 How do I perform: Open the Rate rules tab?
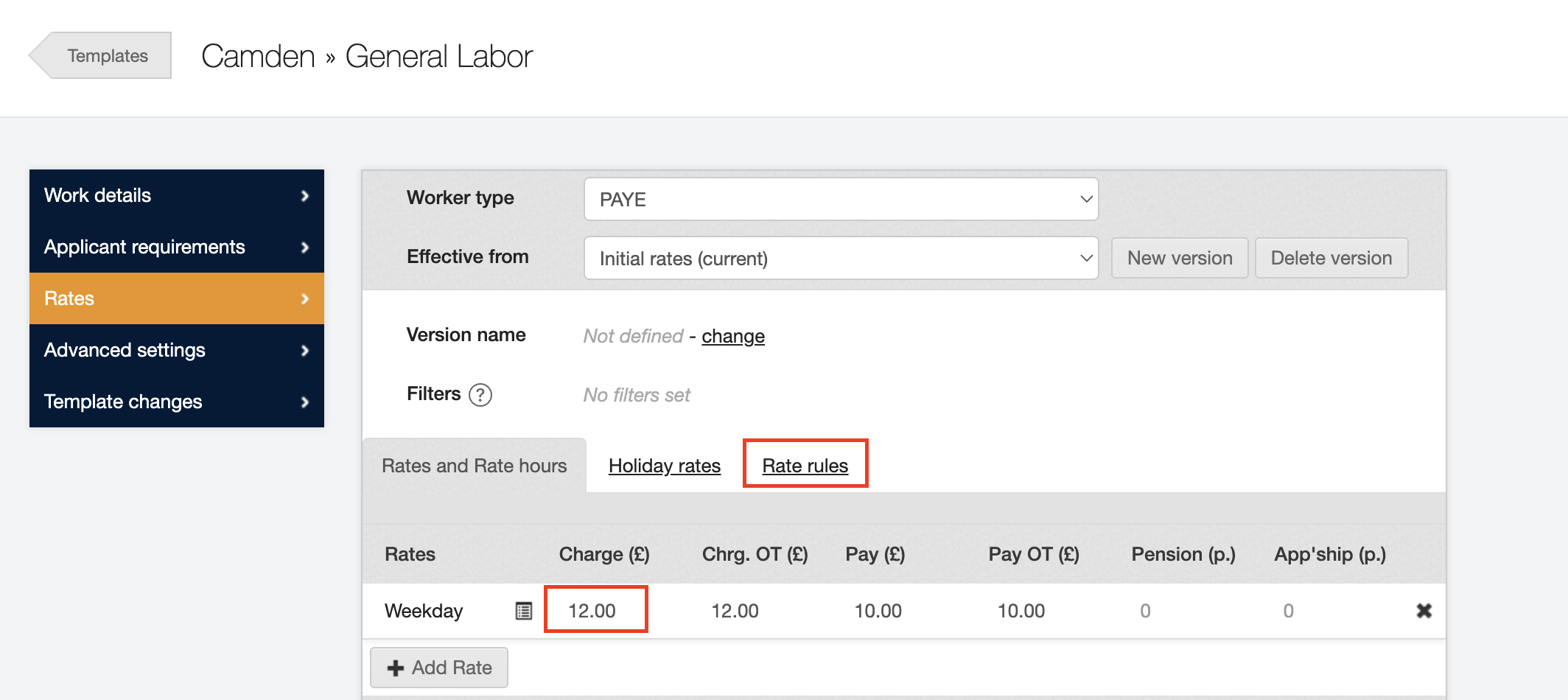pyautogui.click(x=805, y=466)
